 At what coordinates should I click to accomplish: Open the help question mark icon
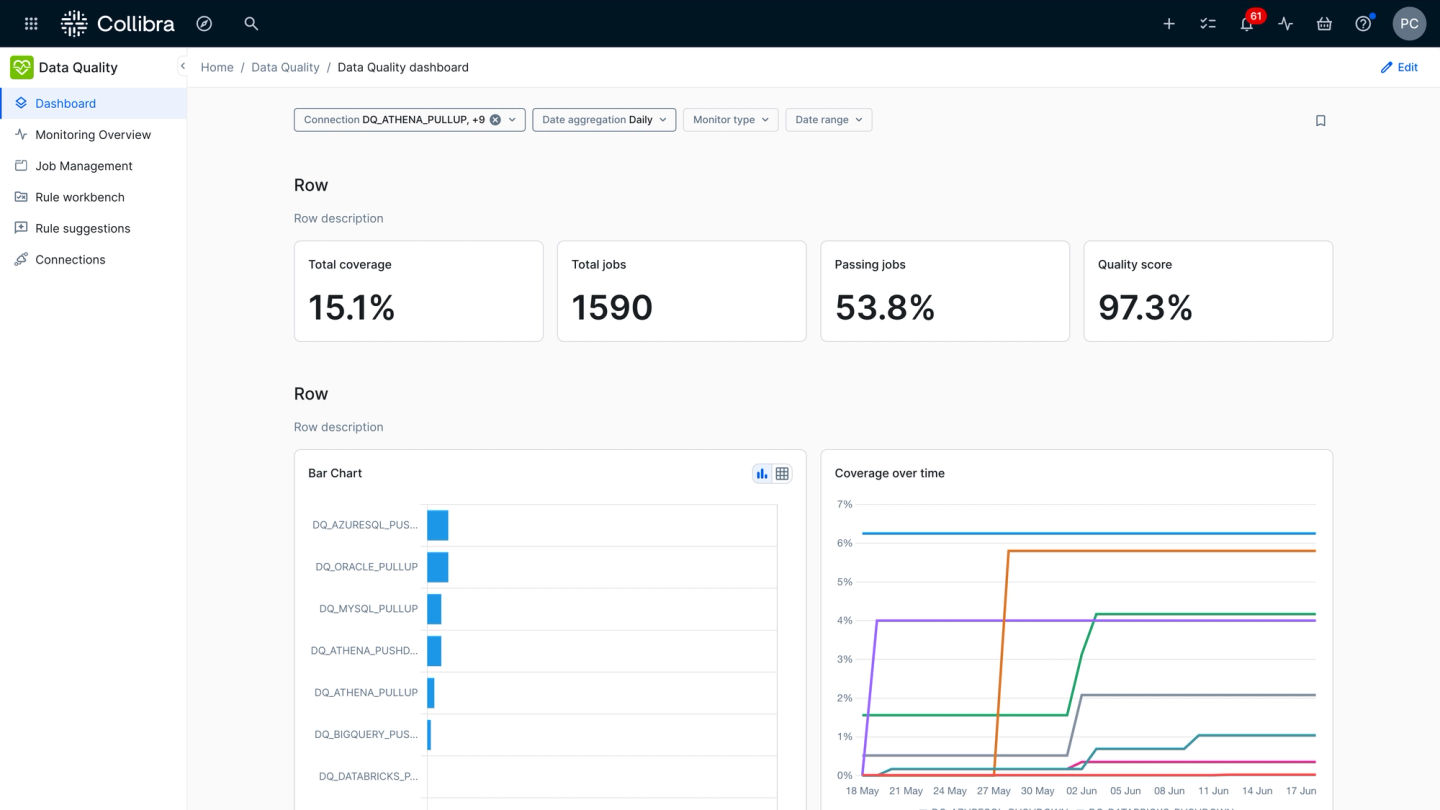[x=1363, y=24]
